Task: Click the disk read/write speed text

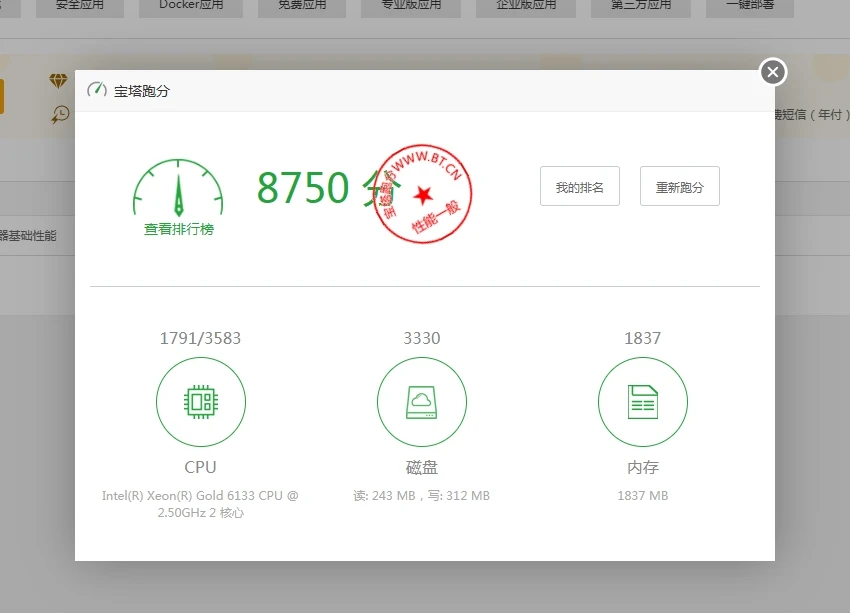Action: [x=421, y=495]
